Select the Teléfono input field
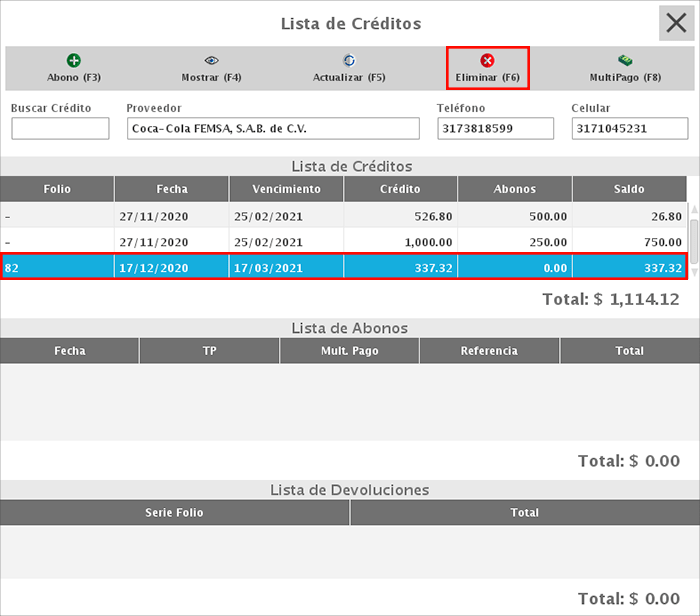 495,129
